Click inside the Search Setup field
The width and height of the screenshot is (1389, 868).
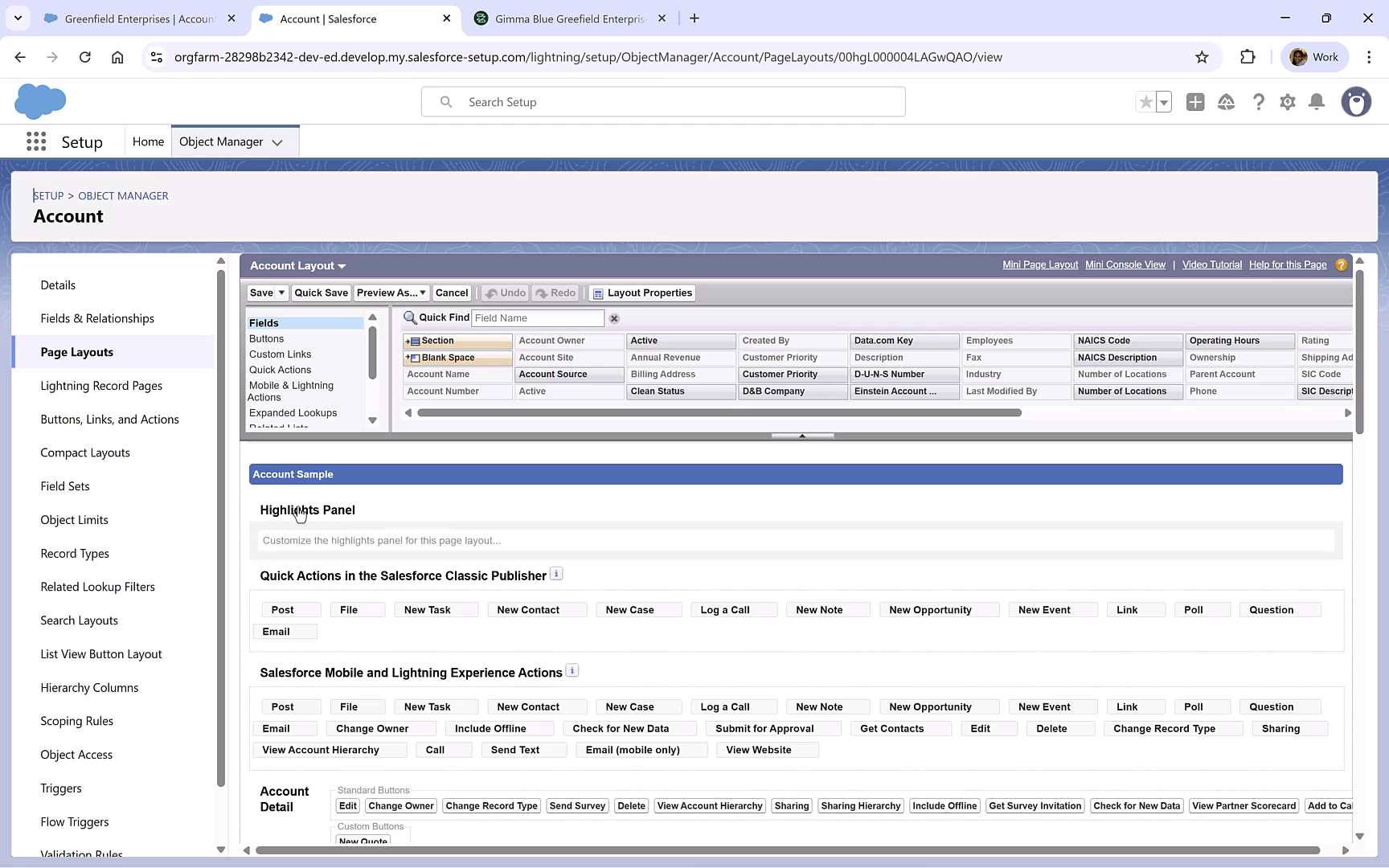[663, 101]
